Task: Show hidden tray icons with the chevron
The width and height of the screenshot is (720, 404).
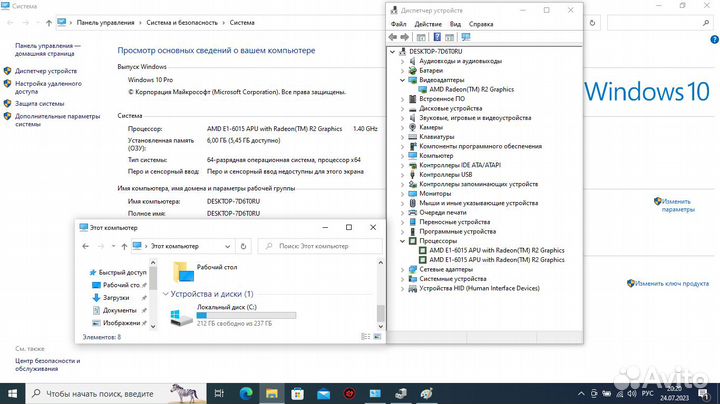Action: click(581, 393)
